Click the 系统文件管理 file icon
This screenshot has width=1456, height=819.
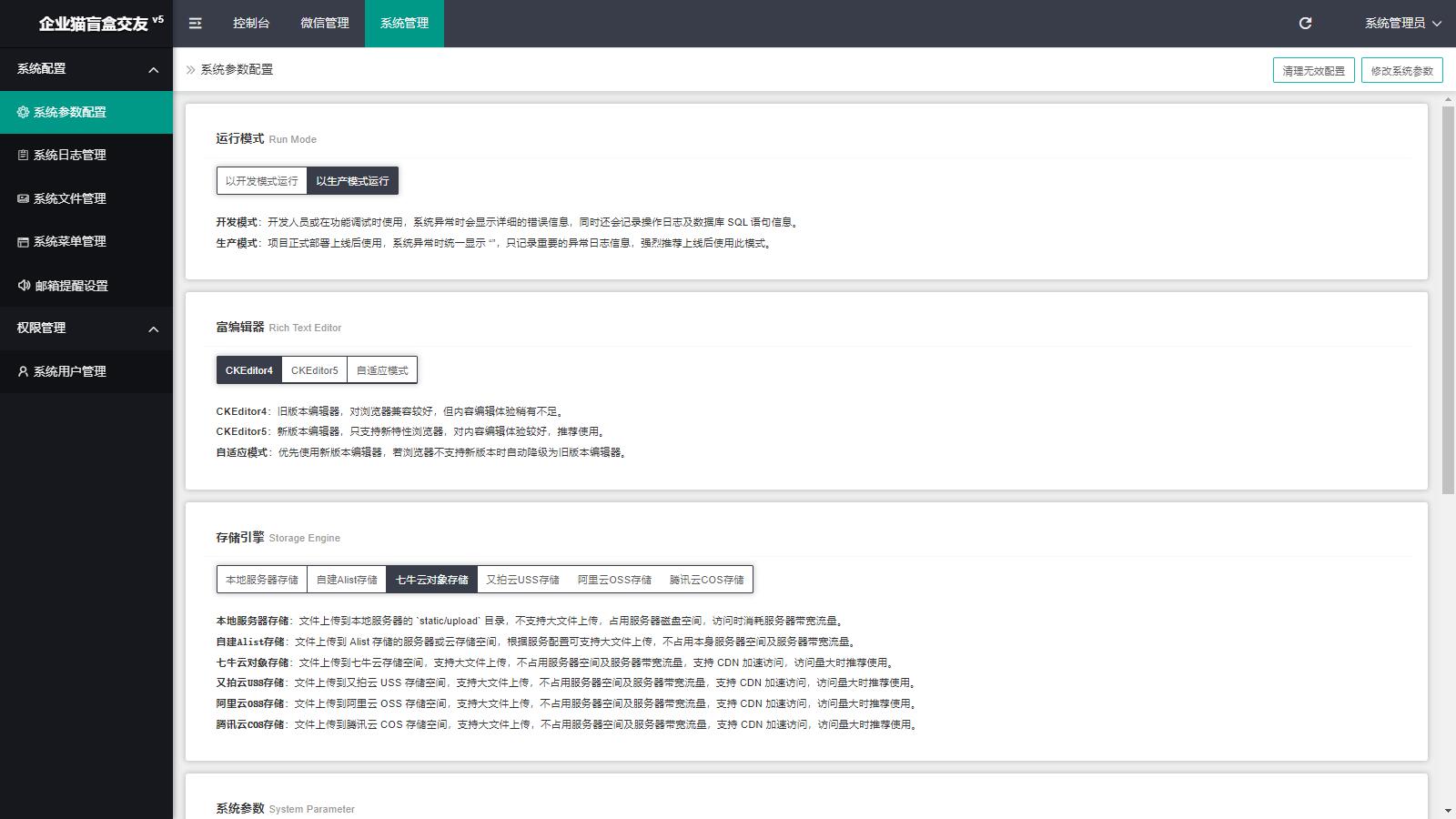coord(24,198)
